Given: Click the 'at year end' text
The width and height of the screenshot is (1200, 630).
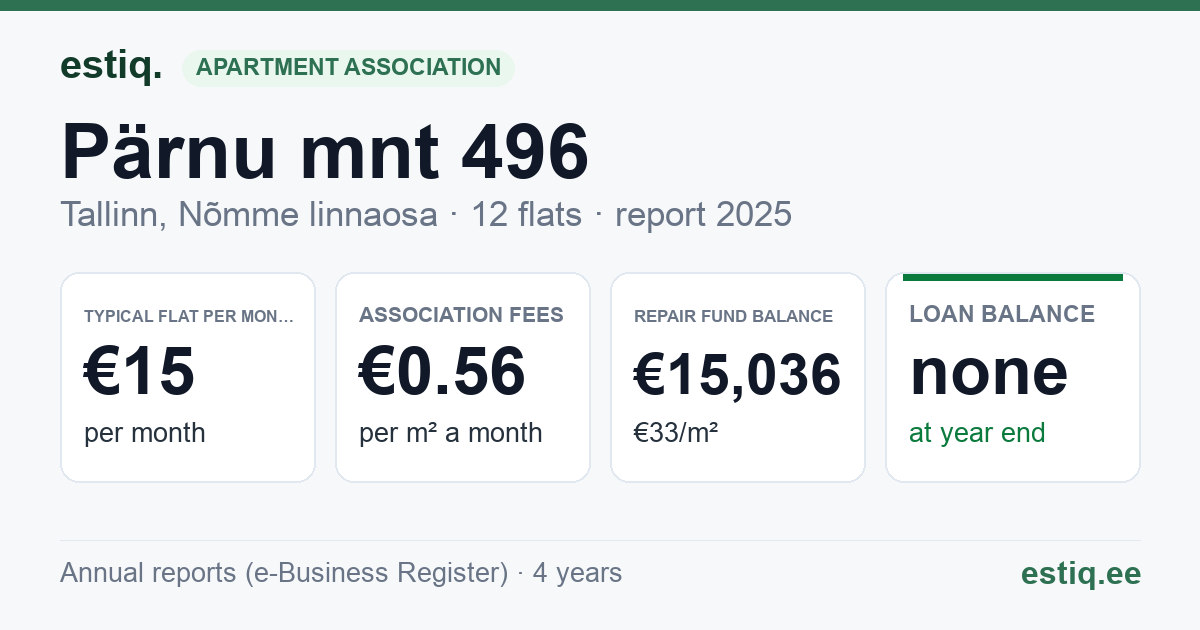Looking at the screenshot, I should pos(977,433).
